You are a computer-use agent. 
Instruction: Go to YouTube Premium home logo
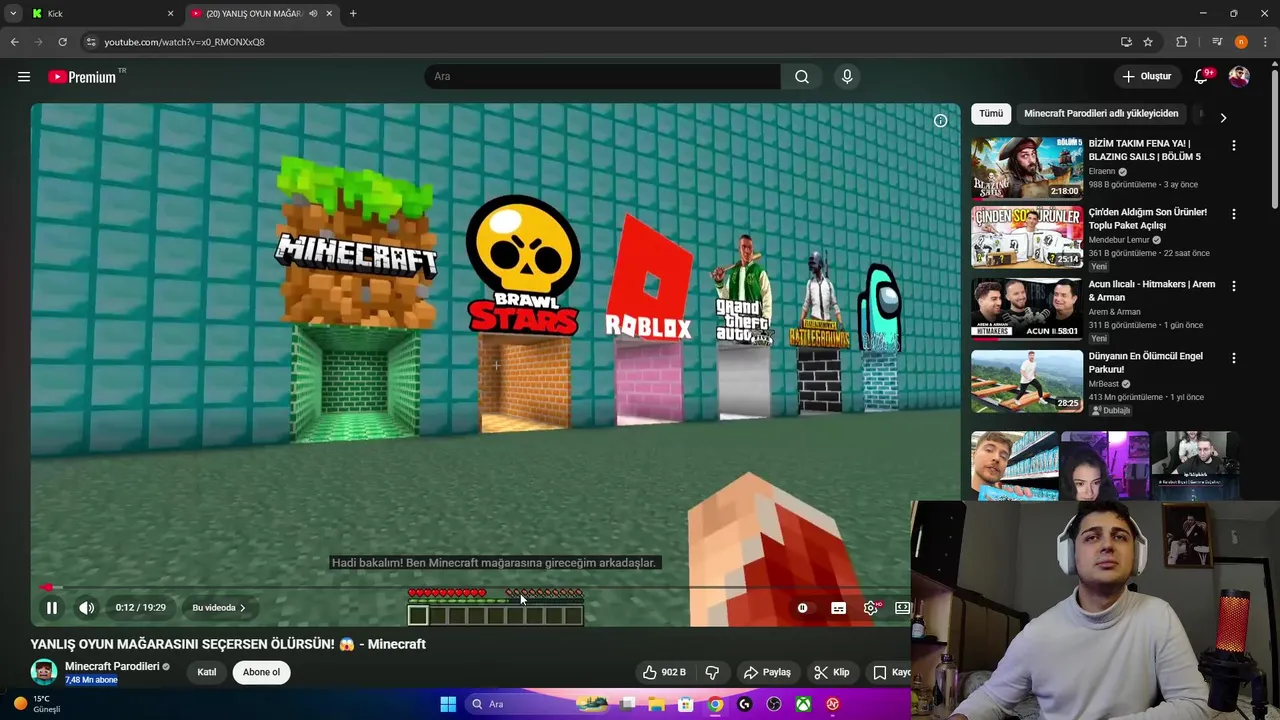[82, 77]
